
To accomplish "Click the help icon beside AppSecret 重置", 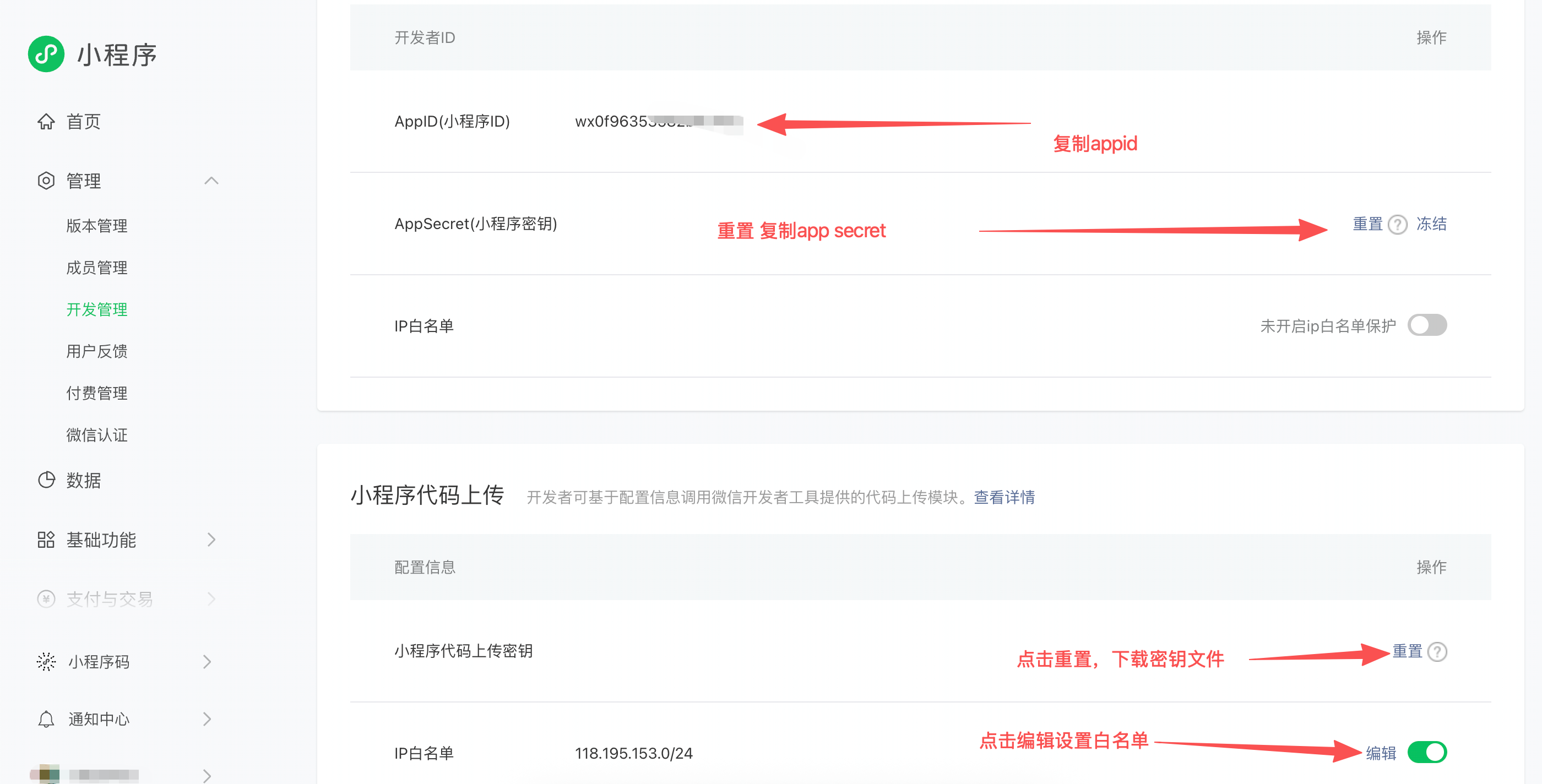I will pos(1398,225).
